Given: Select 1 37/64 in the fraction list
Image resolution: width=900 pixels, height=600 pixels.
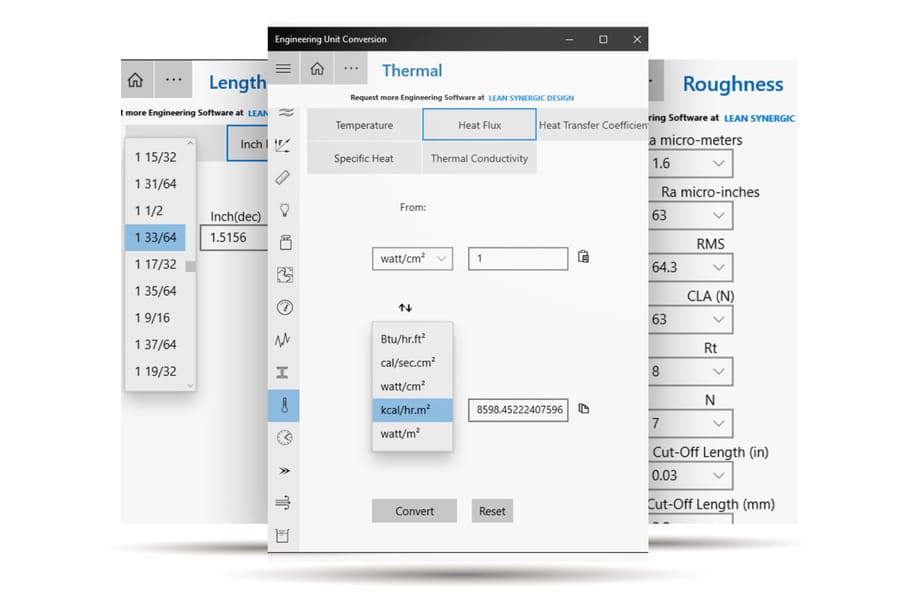Looking at the screenshot, I should [x=156, y=344].
